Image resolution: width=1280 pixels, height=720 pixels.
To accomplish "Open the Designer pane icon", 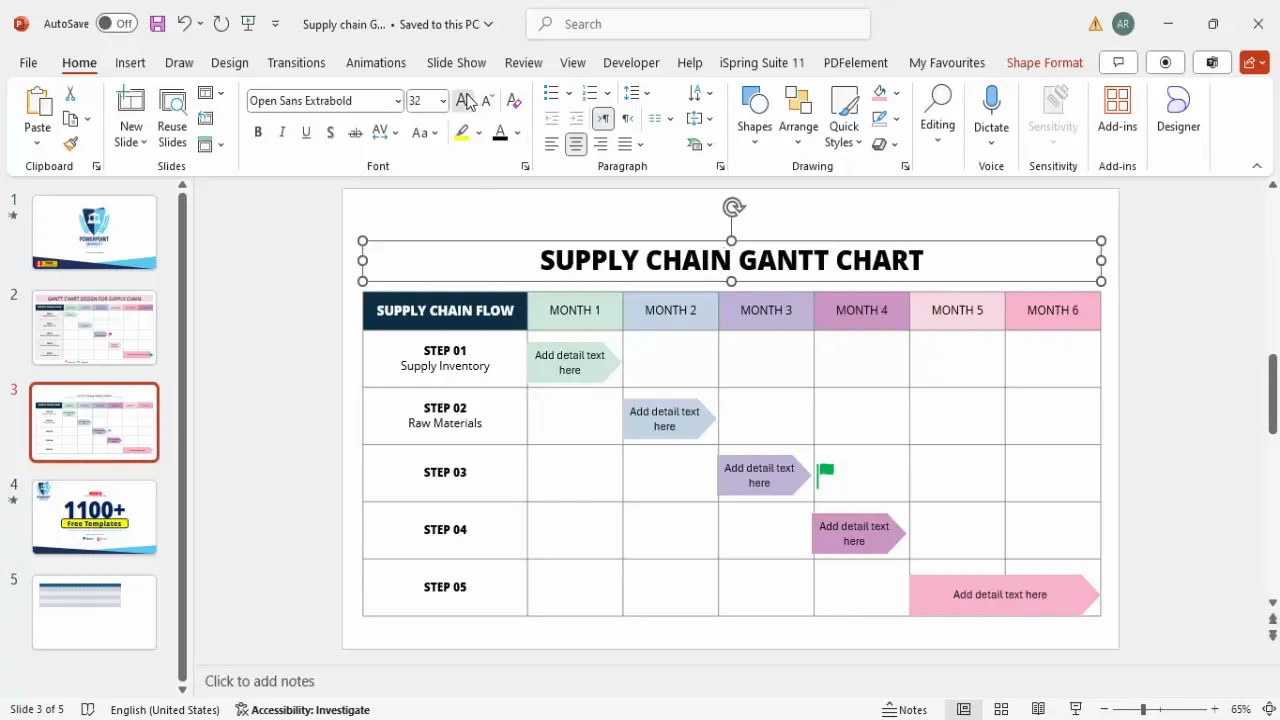I will [x=1178, y=101].
